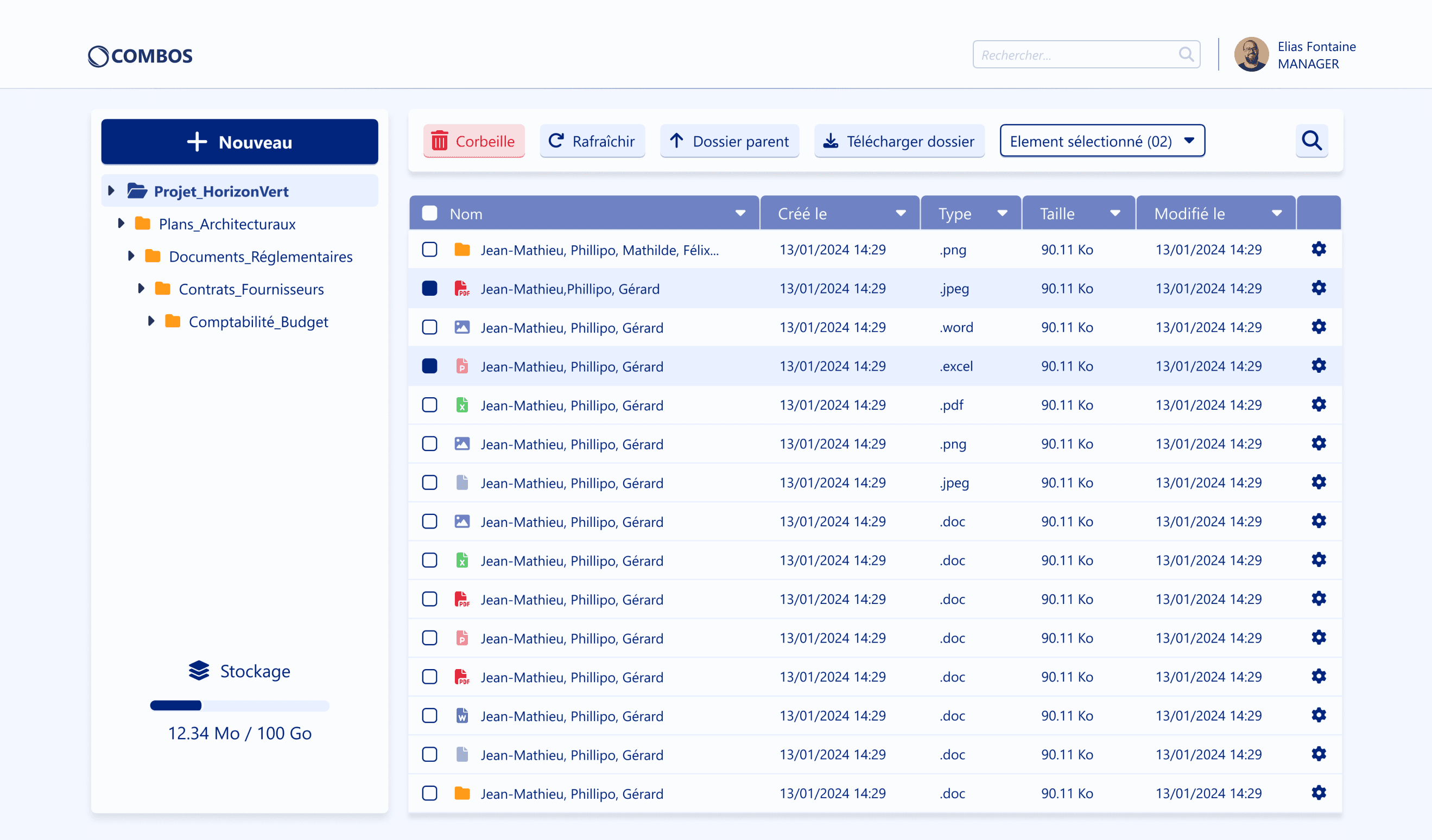The height and width of the screenshot is (840, 1432).
Task: Open settings gear for the .pdf row
Action: tap(1319, 405)
